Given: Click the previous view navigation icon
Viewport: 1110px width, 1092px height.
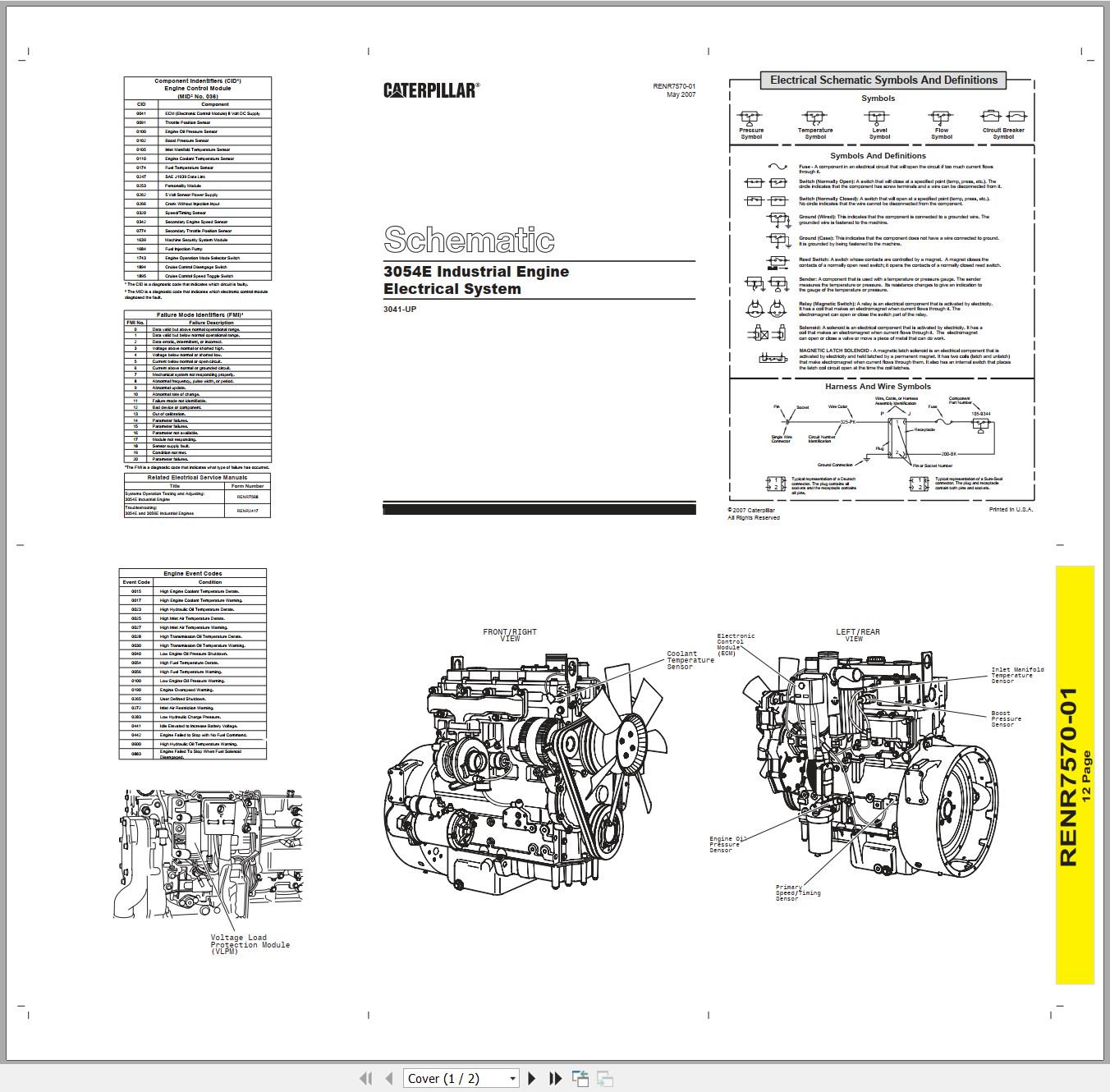Looking at the screenshot, I should click(580, 1078).
